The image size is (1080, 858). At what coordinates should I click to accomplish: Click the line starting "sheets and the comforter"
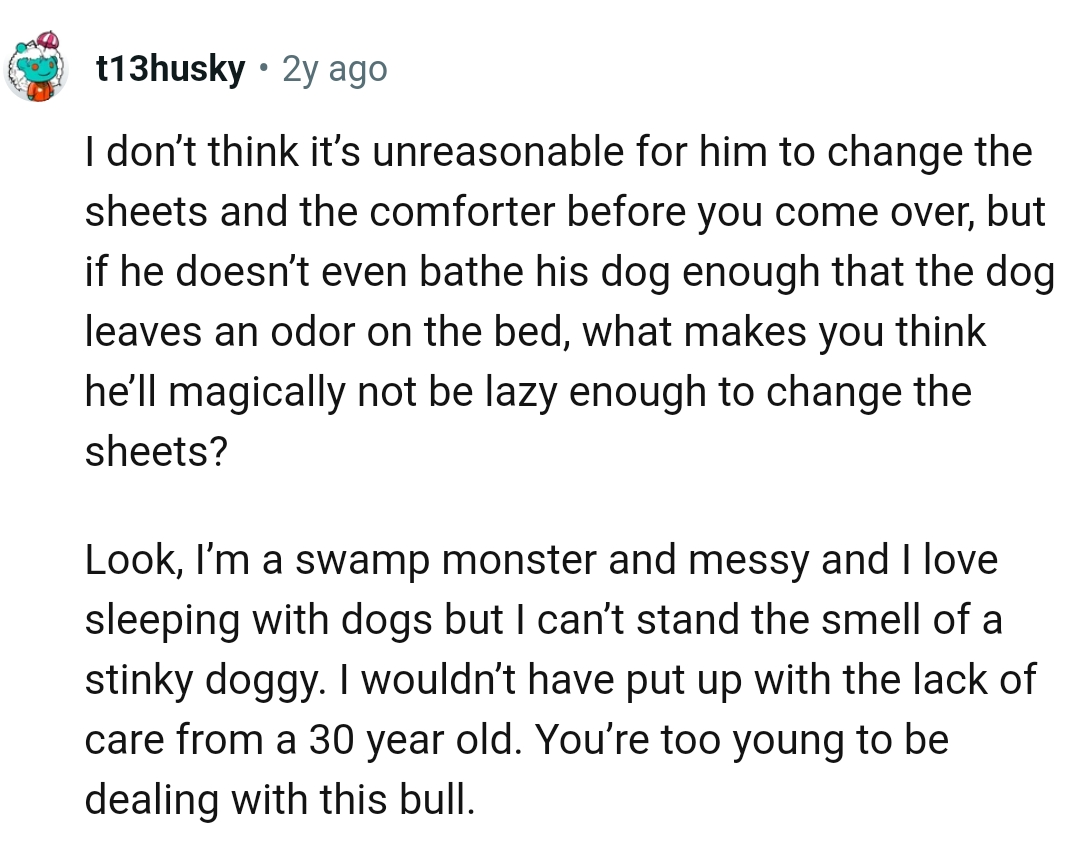(565, 212)
